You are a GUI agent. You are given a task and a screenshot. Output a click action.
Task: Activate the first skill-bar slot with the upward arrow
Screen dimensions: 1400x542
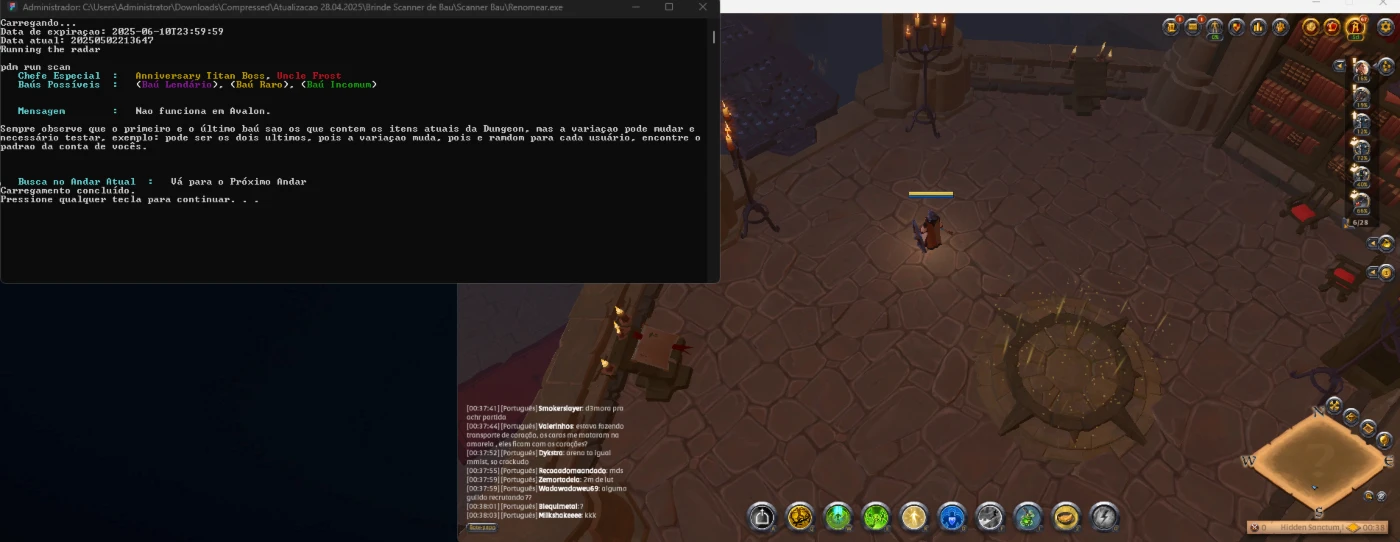[x=762, y=516]
